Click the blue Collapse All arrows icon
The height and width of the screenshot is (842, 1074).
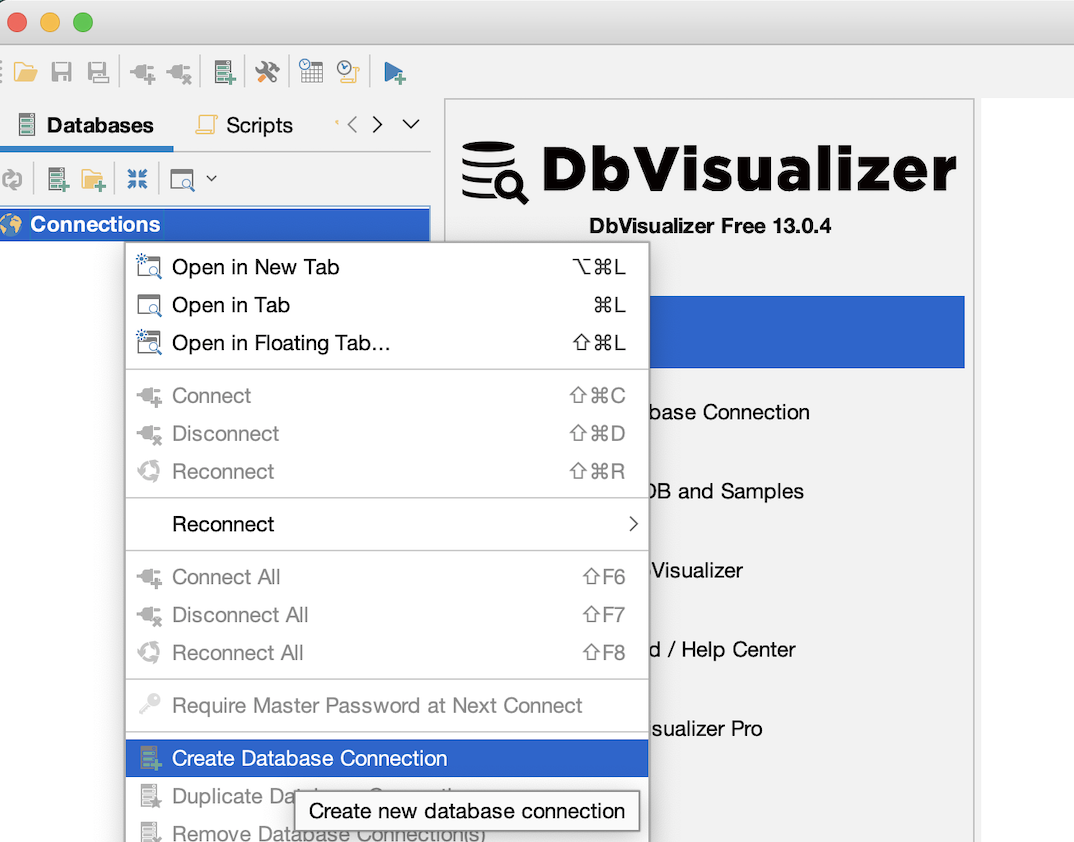(137, 180)
